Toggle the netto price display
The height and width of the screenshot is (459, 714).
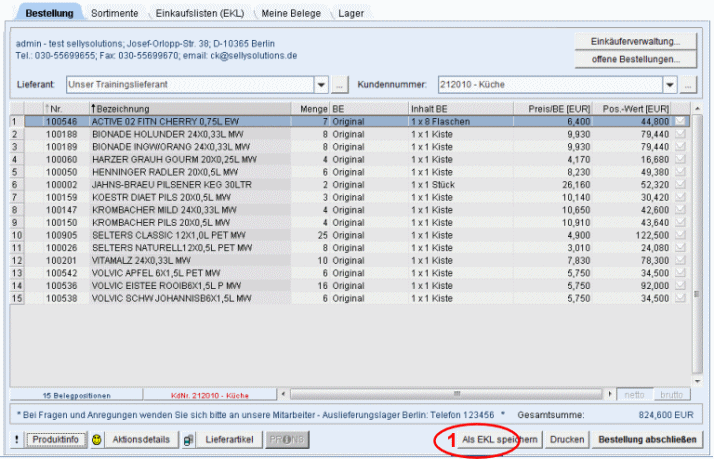pyautogui.click(x=634, y=395)
